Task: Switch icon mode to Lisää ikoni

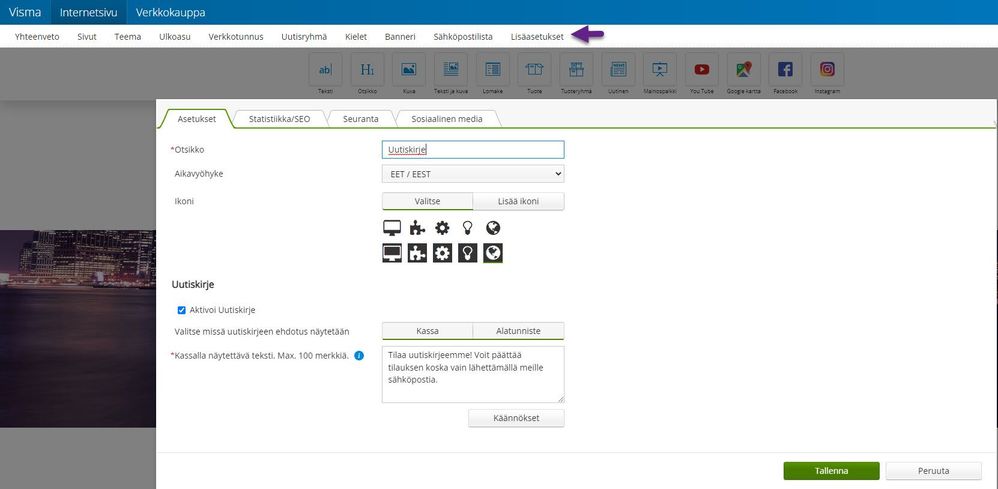Action: coord(519,201)
